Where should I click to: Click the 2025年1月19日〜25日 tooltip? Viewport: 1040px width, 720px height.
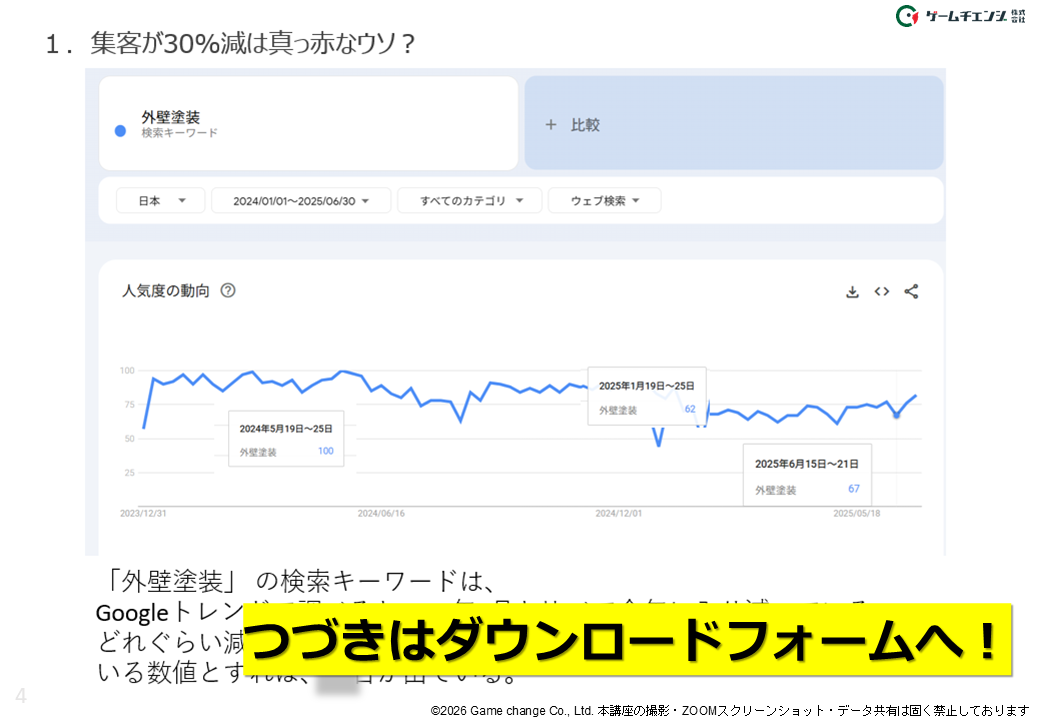(x=647, y=396)
